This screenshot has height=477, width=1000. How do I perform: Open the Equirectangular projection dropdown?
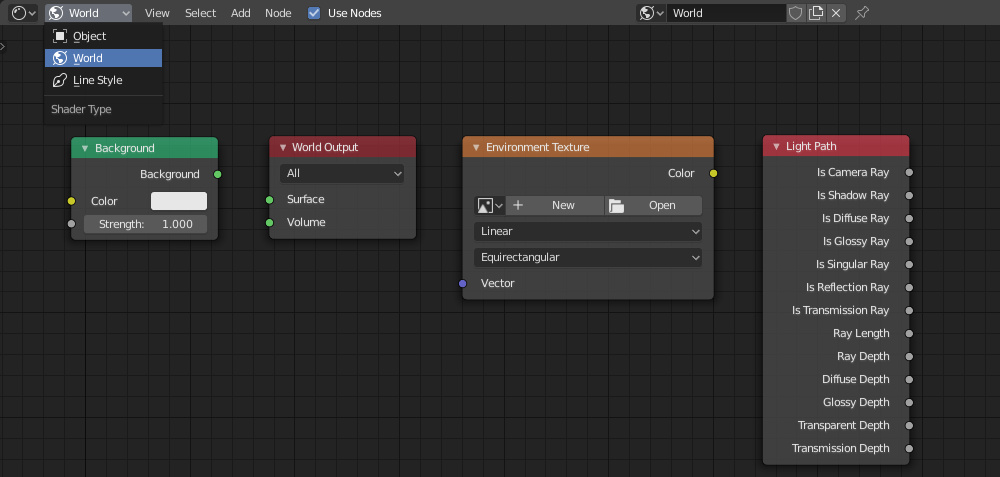(x=588, y=258)
